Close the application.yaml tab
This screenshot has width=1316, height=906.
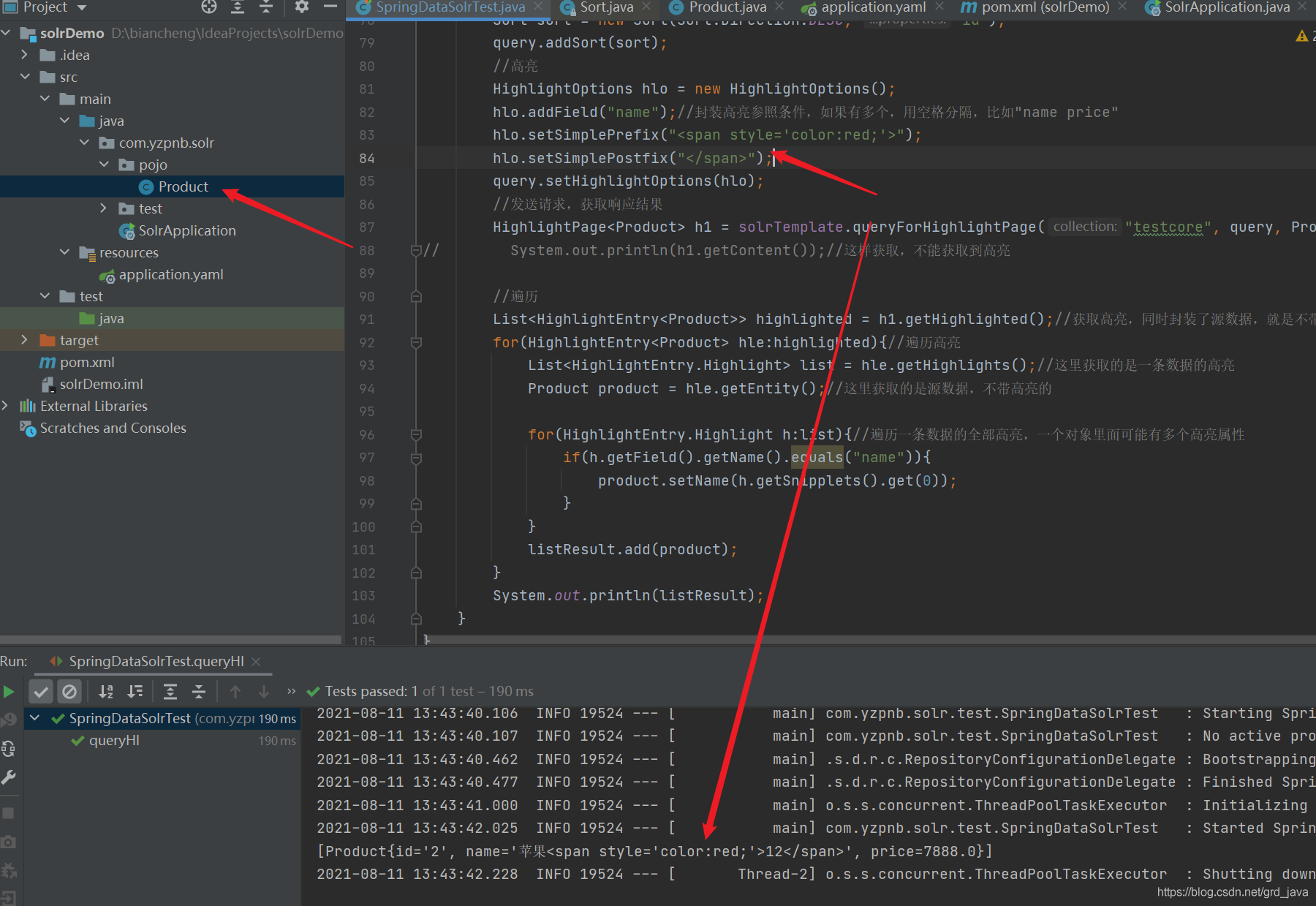point(939,7)
